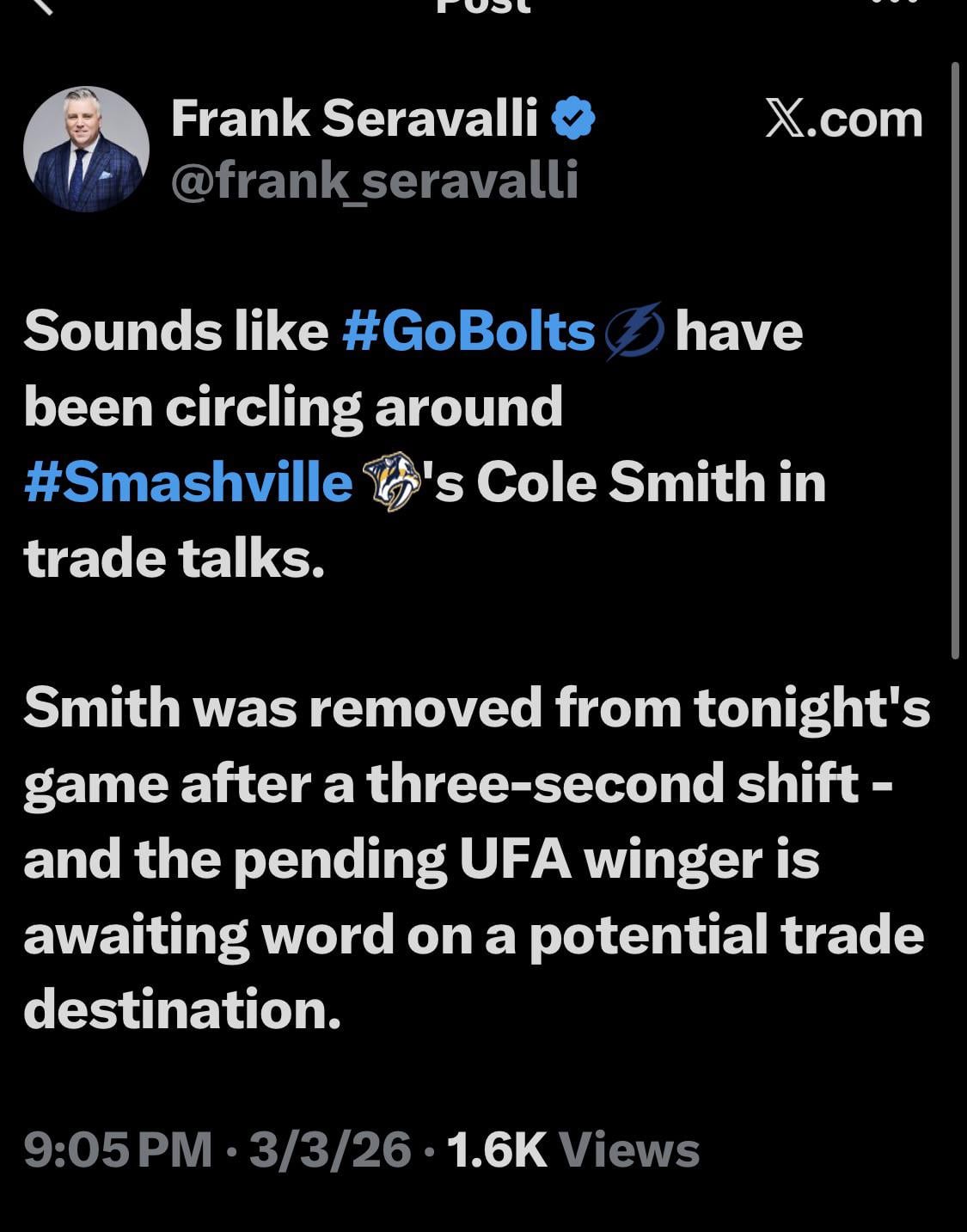This screenshot has width=967, height=1232.
Task: Tap the 3/3/26 post date
Action: click(330, 1149)
